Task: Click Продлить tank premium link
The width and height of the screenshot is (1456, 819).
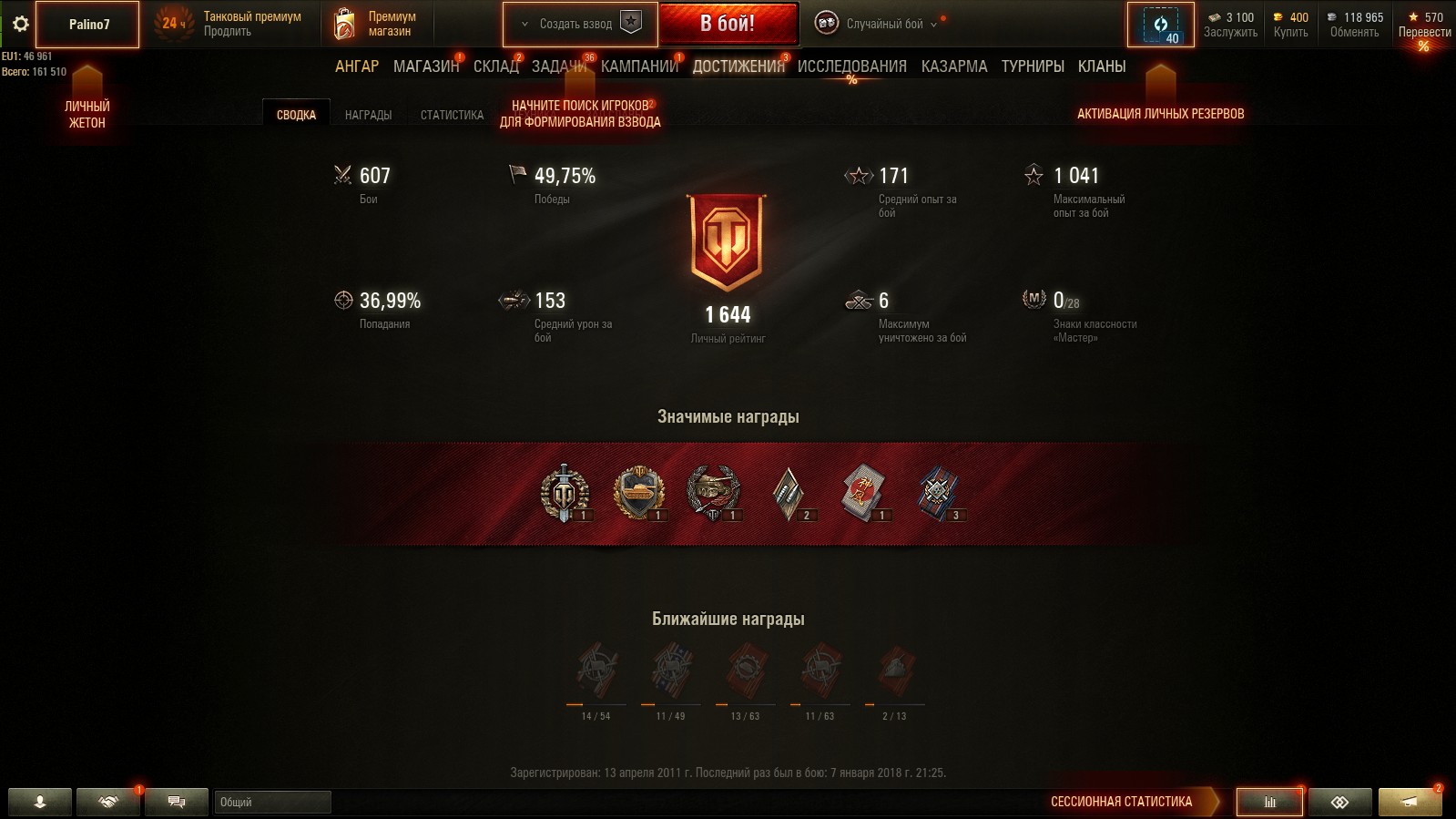Action: tap(228, 32)
